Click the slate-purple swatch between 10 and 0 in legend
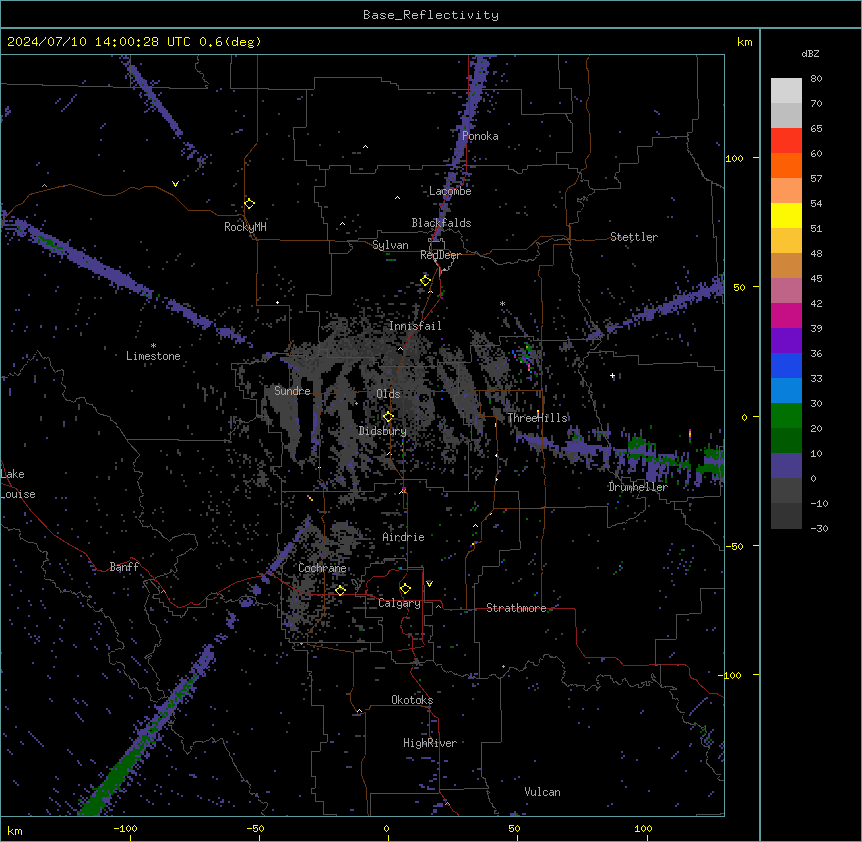This screenshot has width=862, height=842. tap(786, 466)
